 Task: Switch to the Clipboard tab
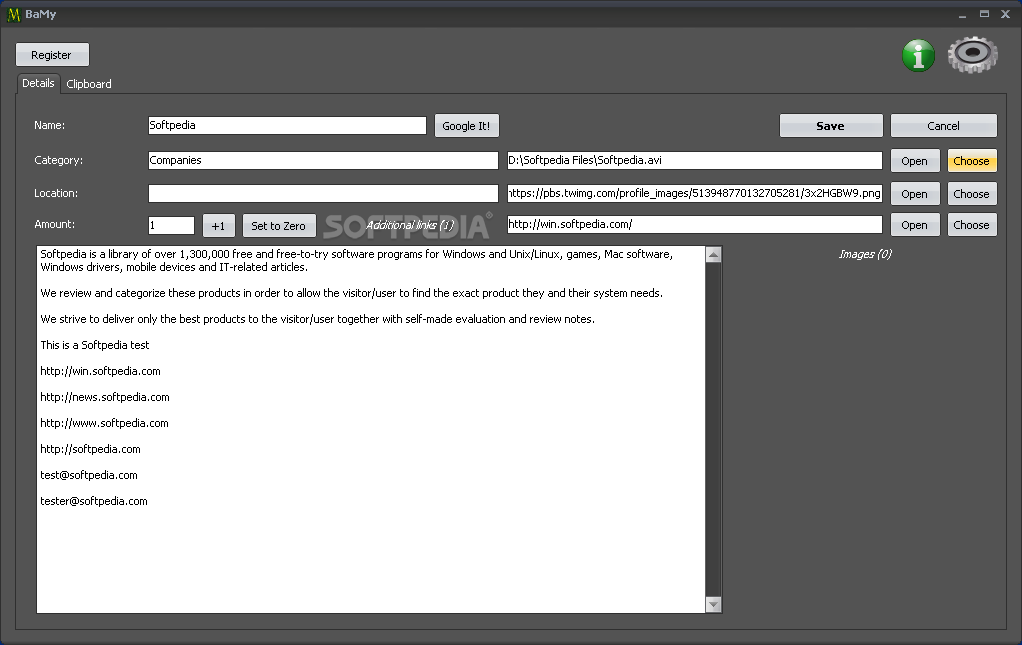[89, 84]
